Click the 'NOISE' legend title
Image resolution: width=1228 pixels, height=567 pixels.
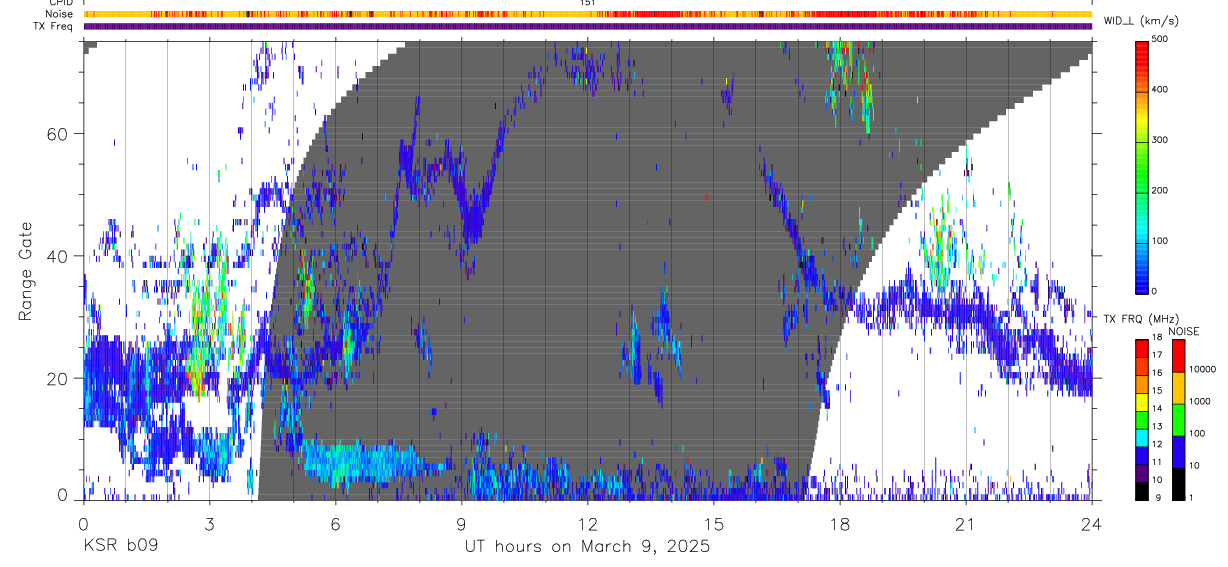pyautogui.click(x=1183, y=331)
